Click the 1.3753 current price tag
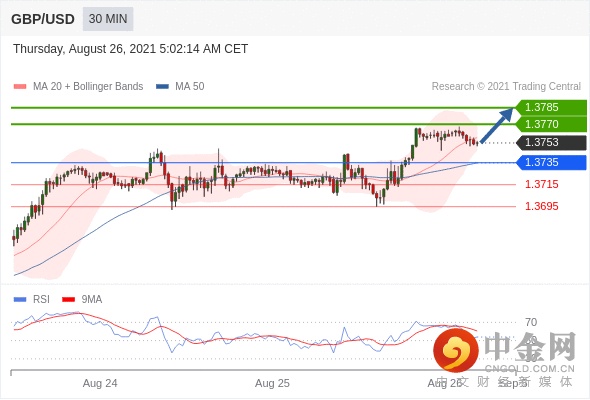This screenshot has height=400, width=590. [x=551, y=143]
